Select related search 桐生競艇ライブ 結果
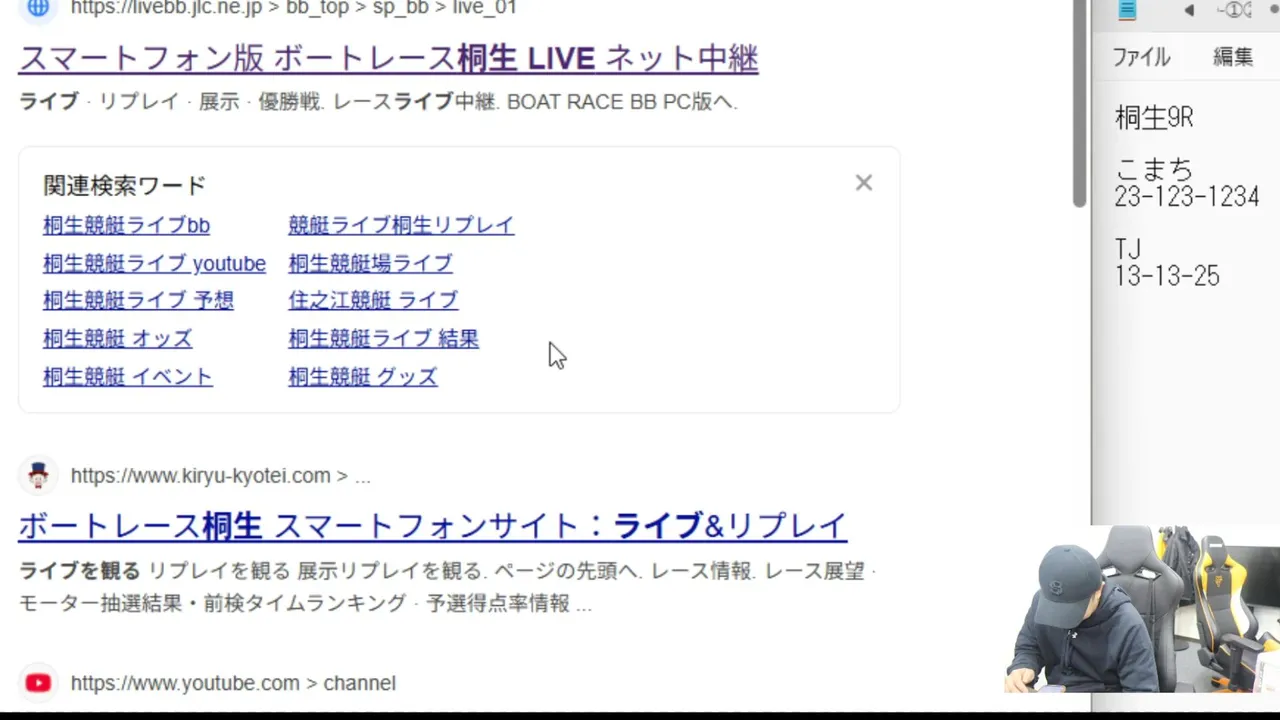Screen dimensions: 1280x720 tap(383, 339)
